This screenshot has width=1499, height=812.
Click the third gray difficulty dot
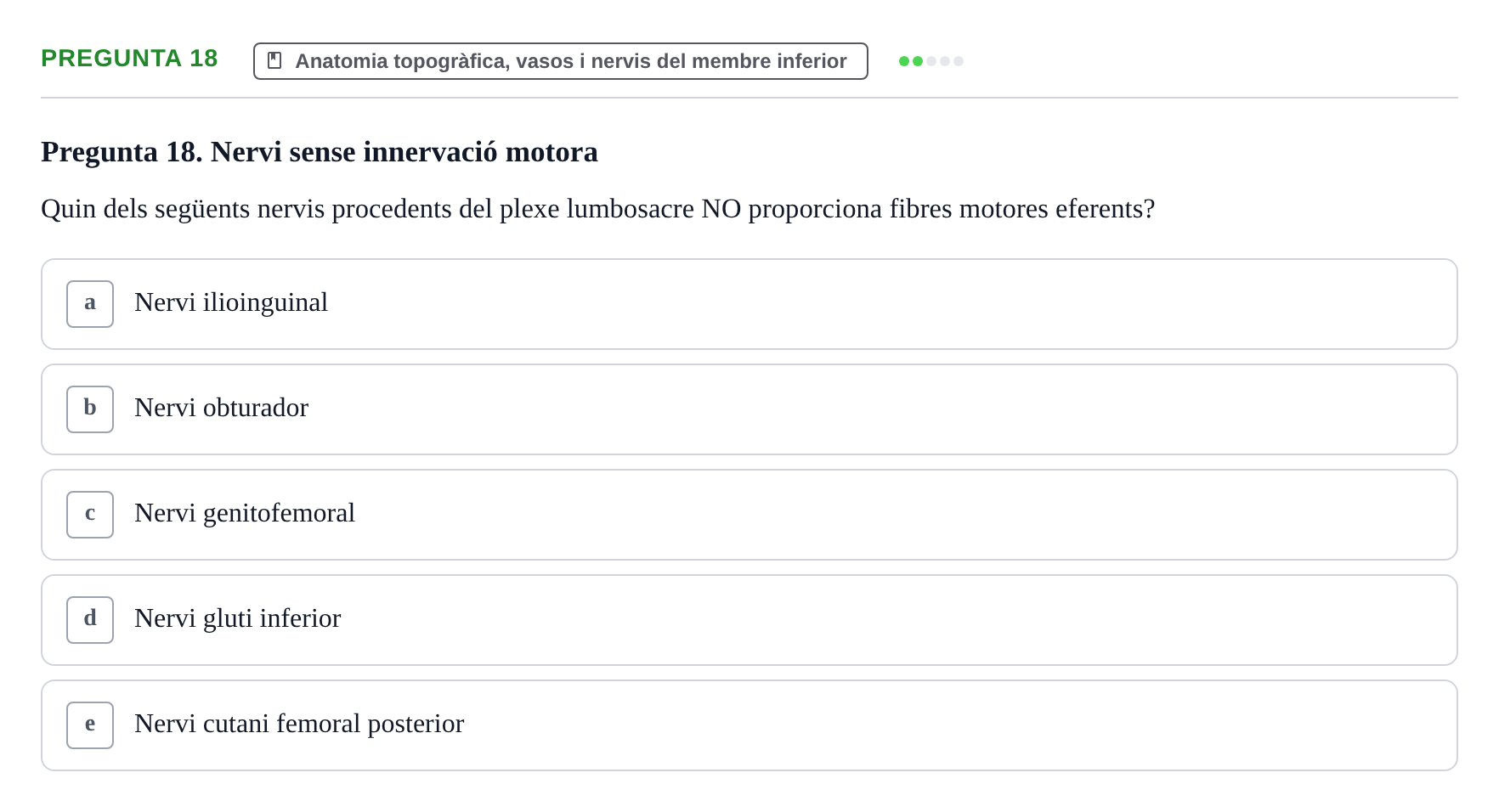click(931, 61)
